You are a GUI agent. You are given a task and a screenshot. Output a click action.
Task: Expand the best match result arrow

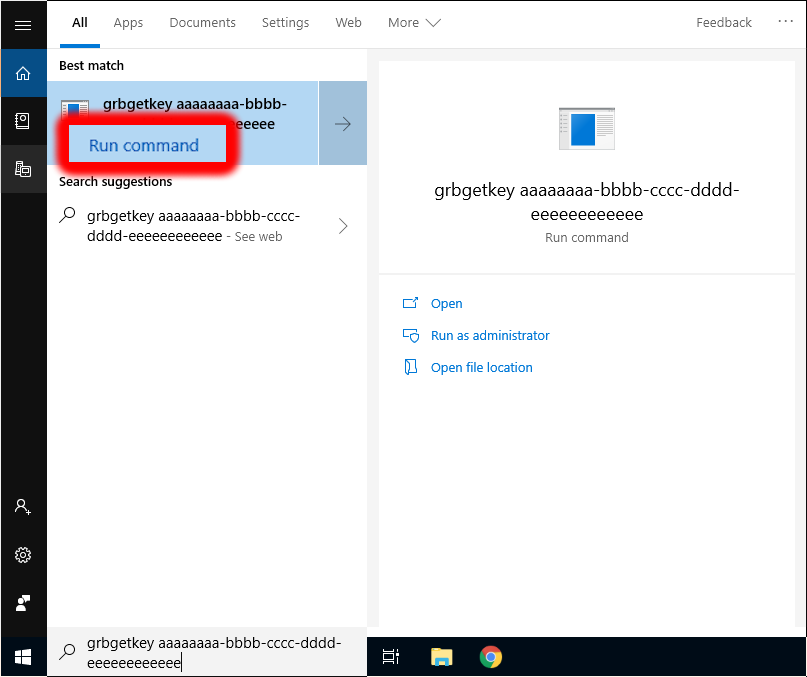342,124
